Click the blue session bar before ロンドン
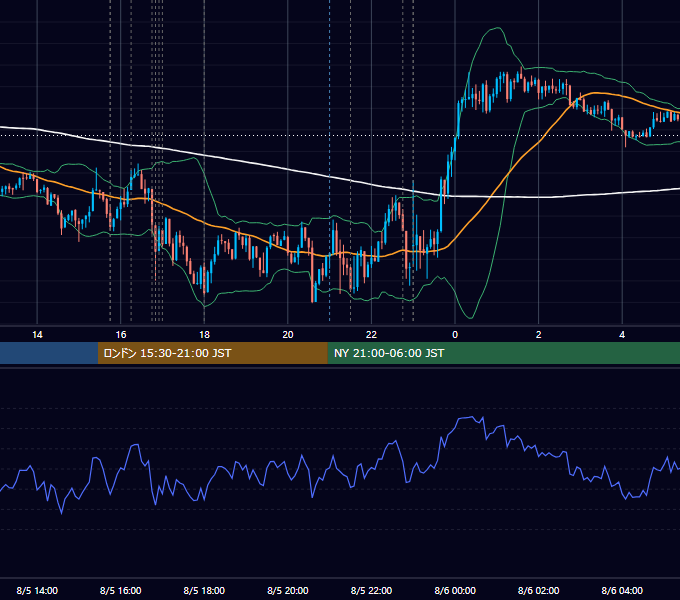This screenshot has width=680, height=600. click(x=49, y=353)
